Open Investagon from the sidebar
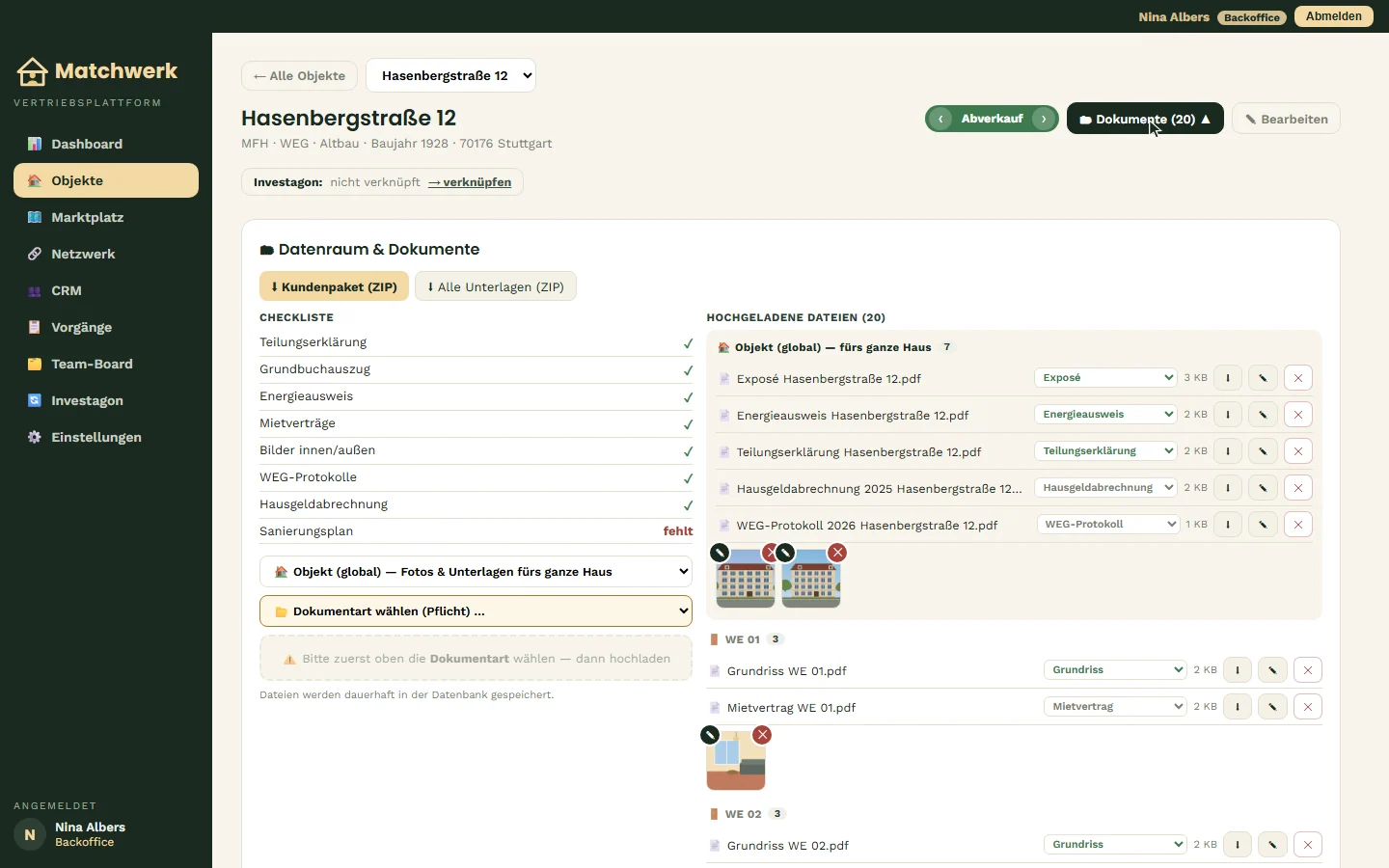This screenshot has width=1389, height=868. coord(106,400)
